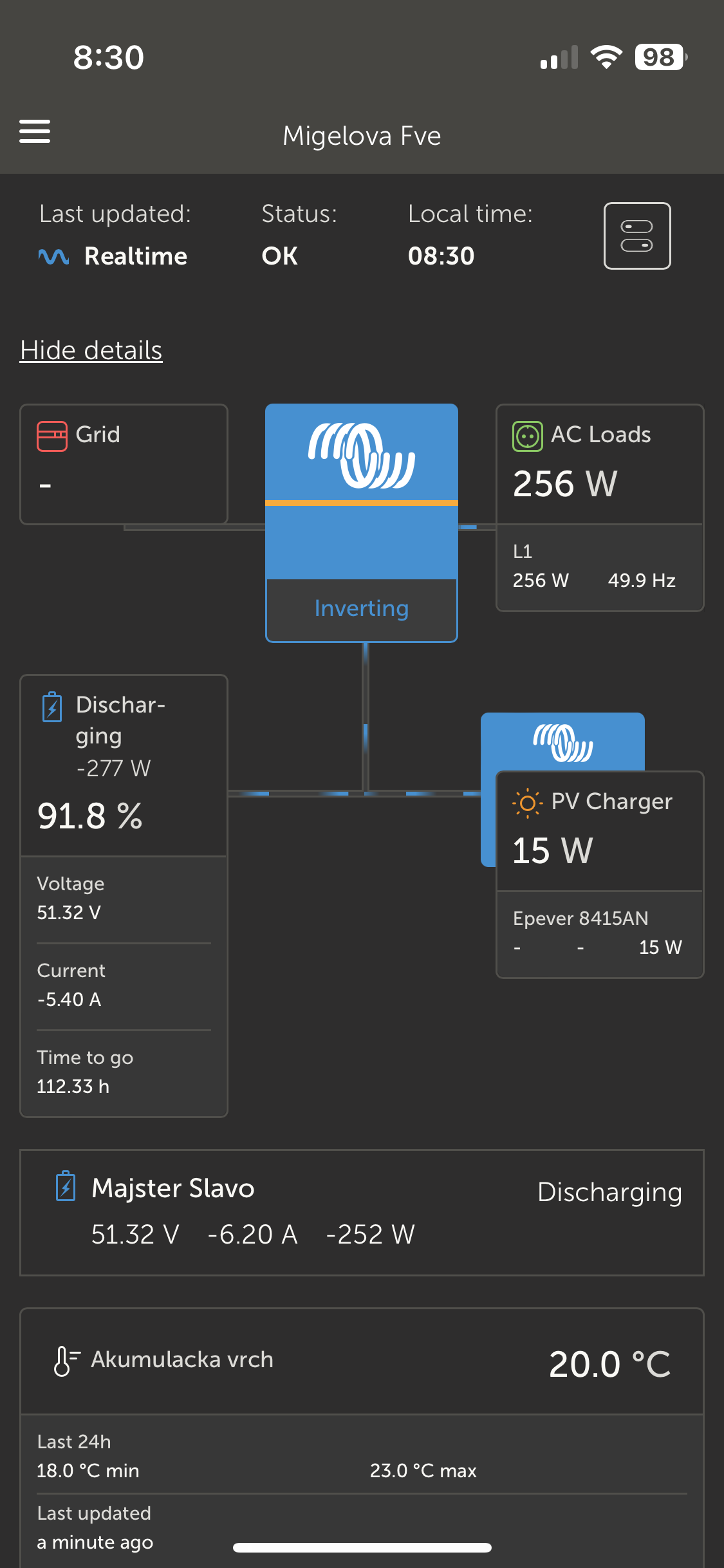Tap the Migelova Fve installation title
The height and width of the screenshot is (1568, 724).
click(x=362, y=136)
